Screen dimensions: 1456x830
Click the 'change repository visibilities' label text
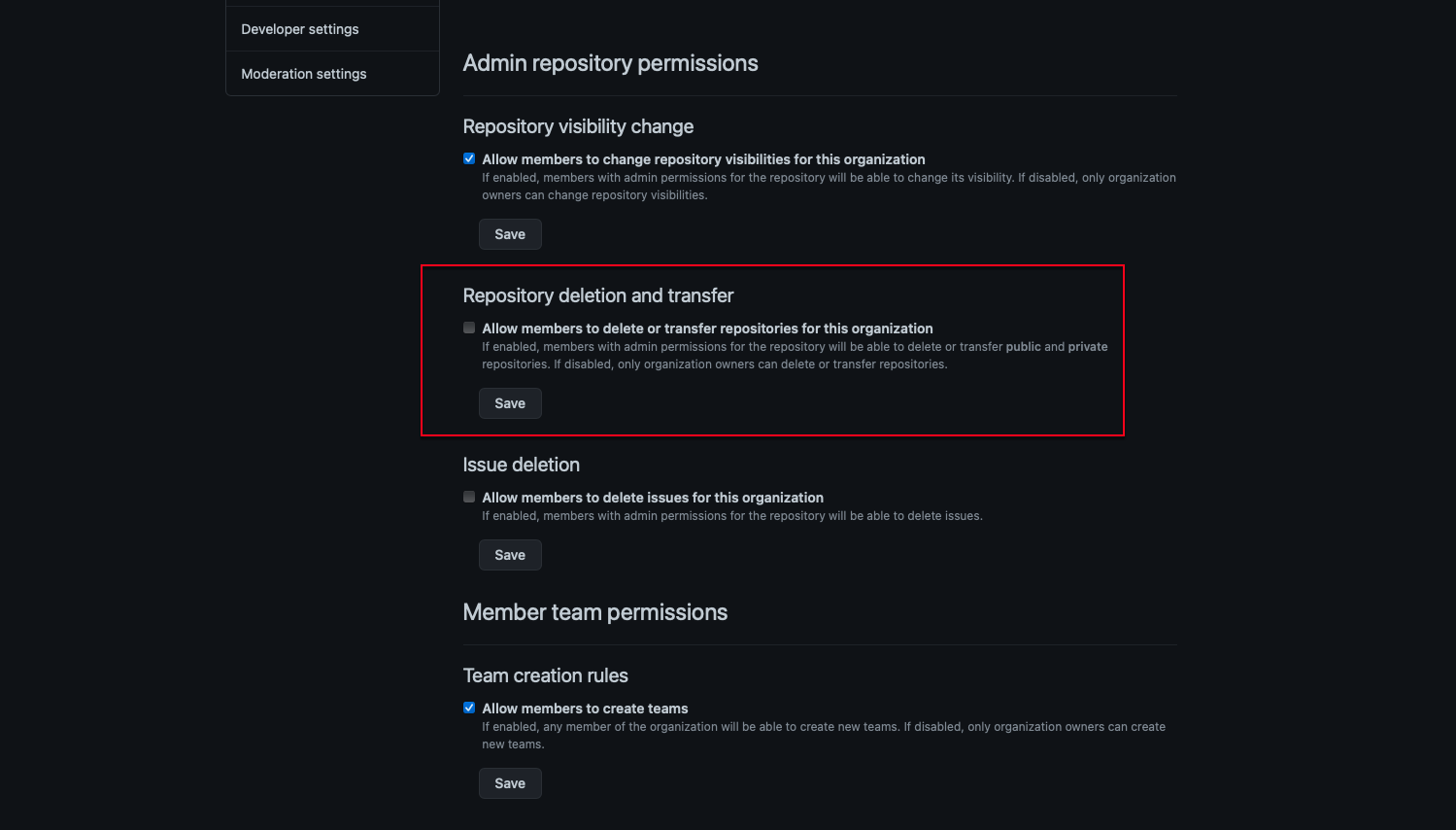(703, 159)
